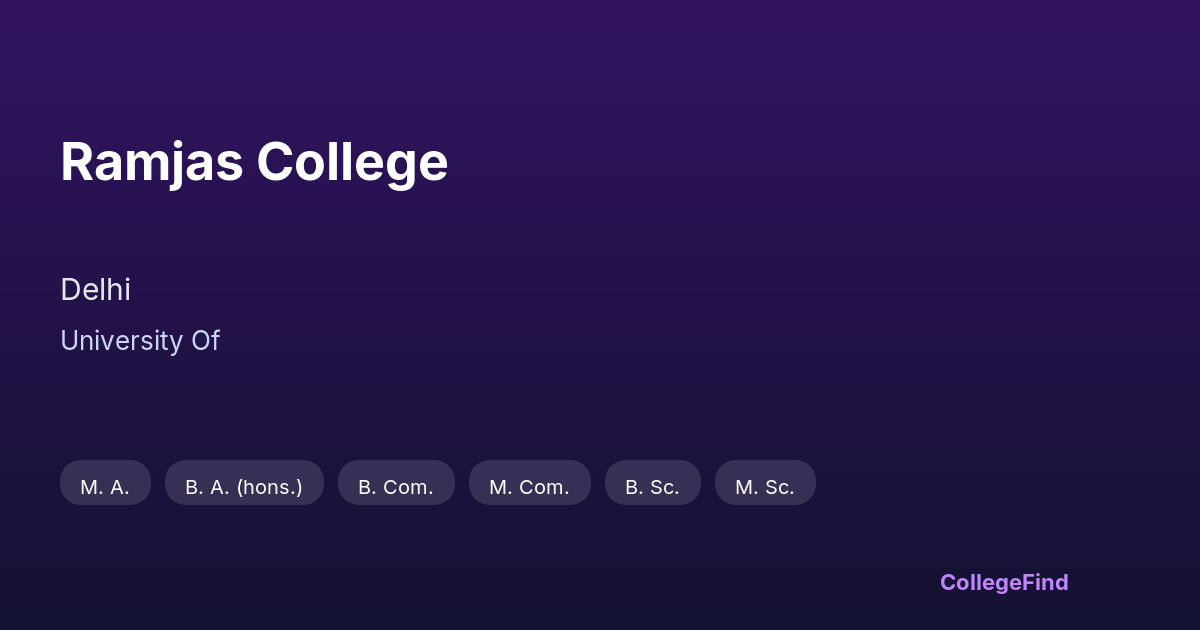Show Master of Science programs chip

click(765, 487)
